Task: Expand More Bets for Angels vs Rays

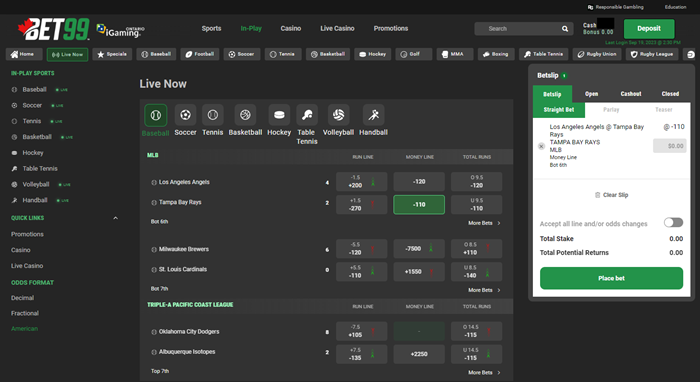Action: tap(484, 223)
